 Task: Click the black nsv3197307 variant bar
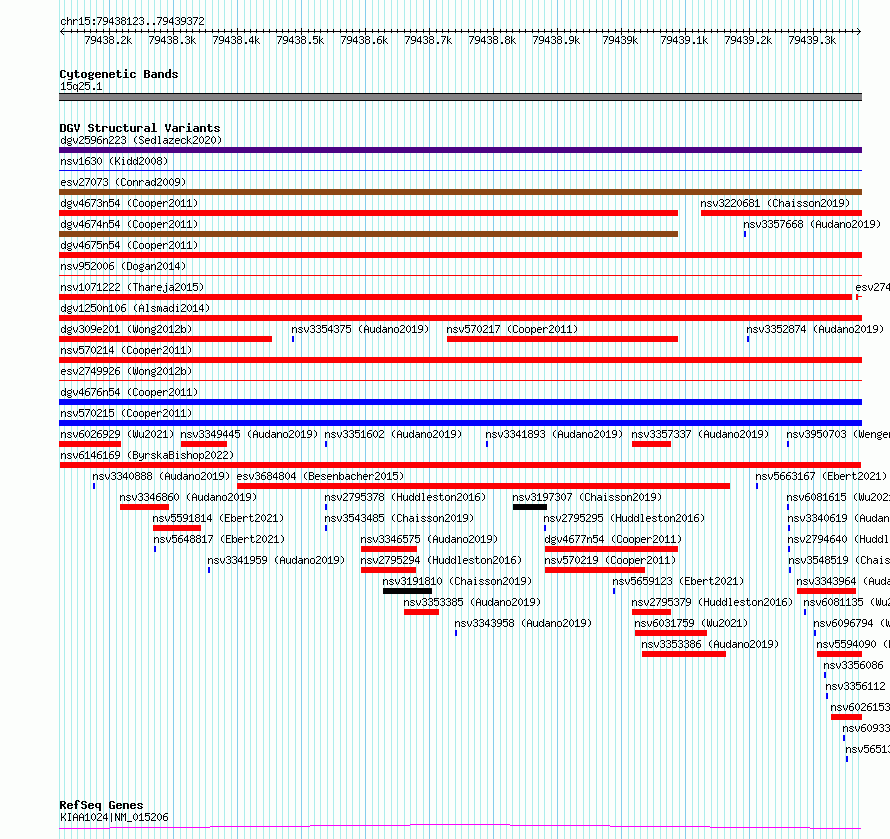point(530,507)
